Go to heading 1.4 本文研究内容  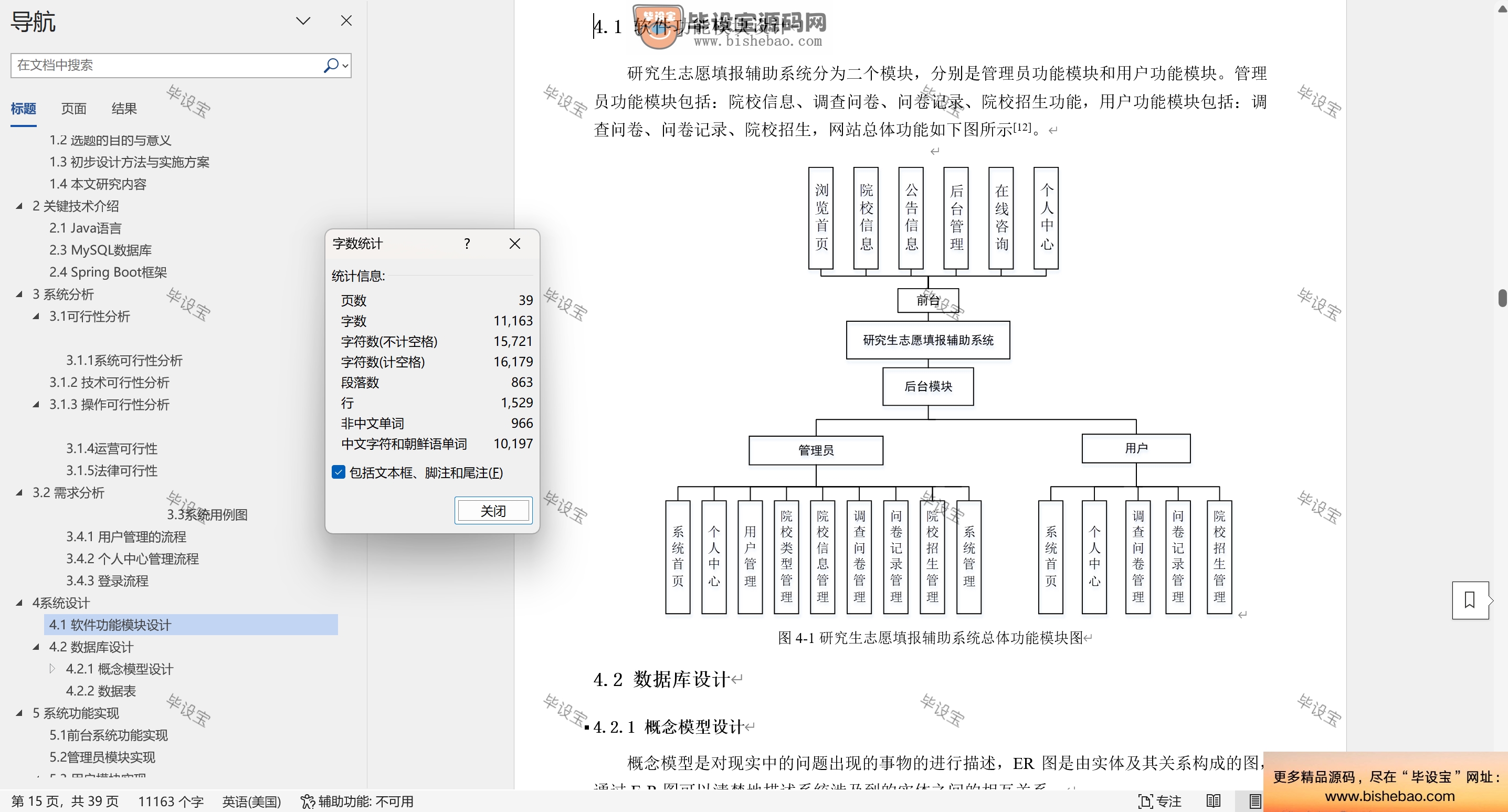pos(98,184)
